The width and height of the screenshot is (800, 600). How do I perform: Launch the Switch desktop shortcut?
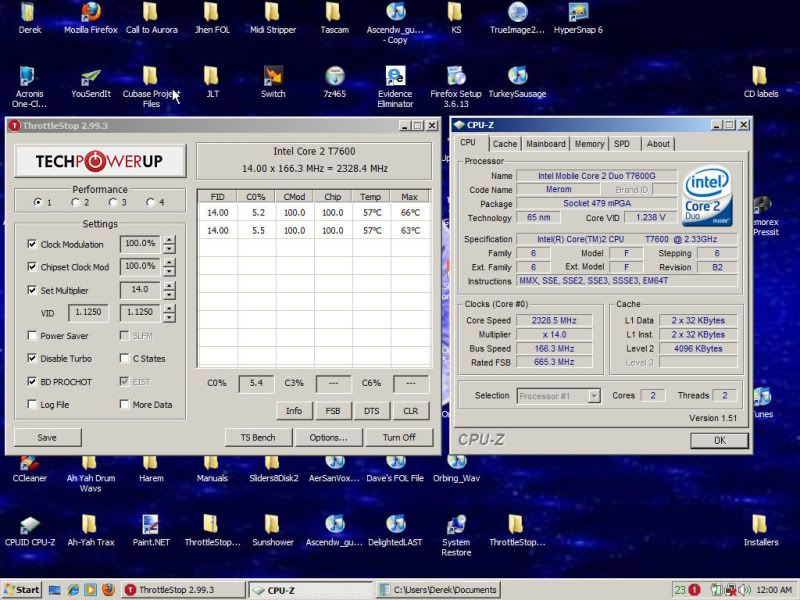273,83
